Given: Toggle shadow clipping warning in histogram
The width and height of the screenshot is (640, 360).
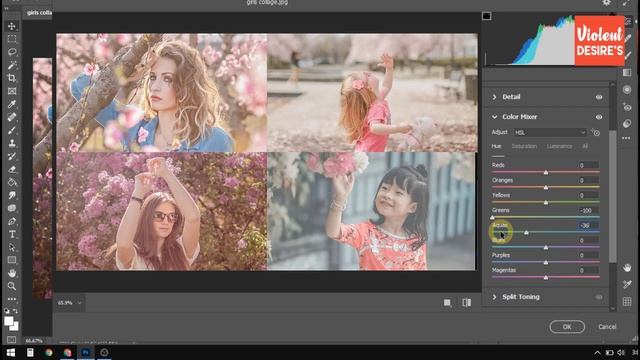Looking at the screenshot, I should [487, 16].
